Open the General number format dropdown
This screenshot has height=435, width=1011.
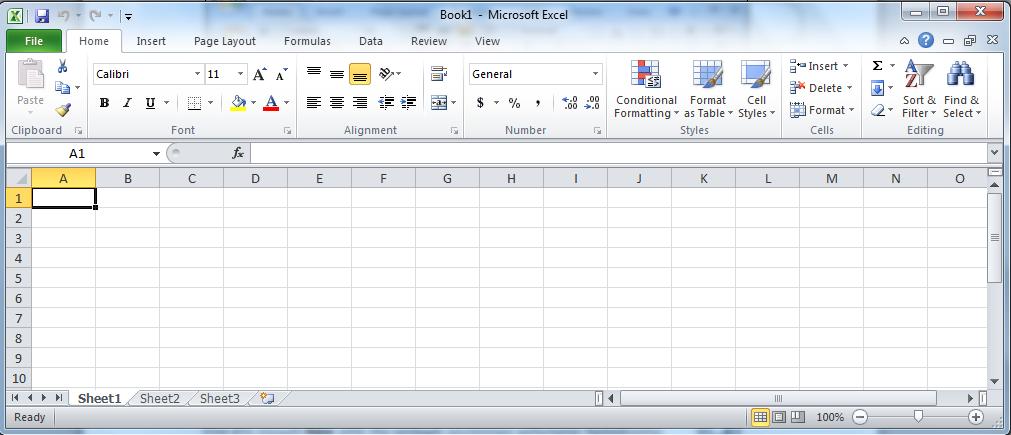coord(595,74)
